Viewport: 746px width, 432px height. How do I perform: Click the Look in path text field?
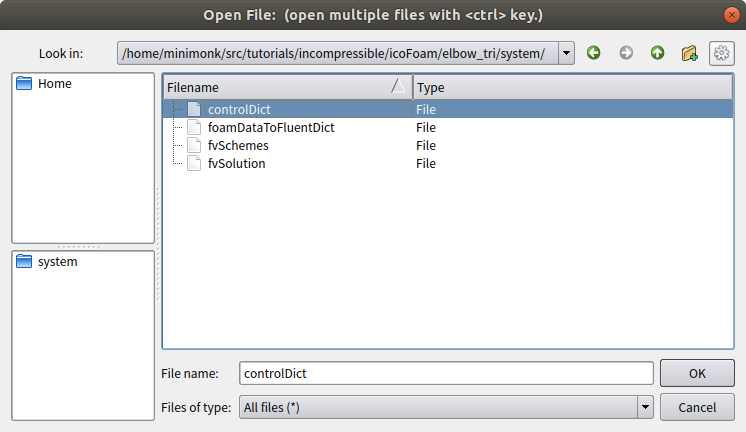338,53
